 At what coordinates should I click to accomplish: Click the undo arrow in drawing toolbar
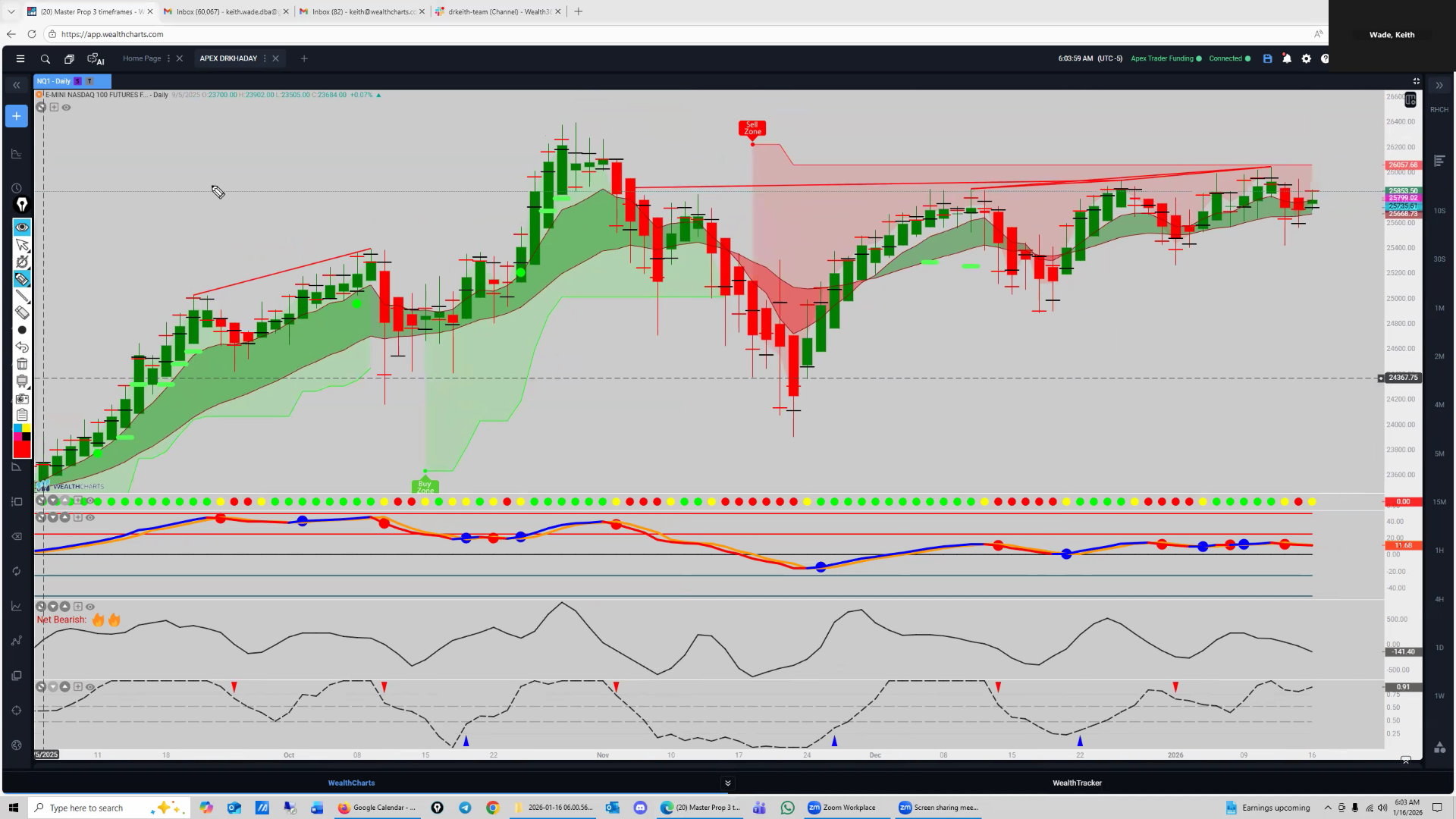tap(22, 347)
